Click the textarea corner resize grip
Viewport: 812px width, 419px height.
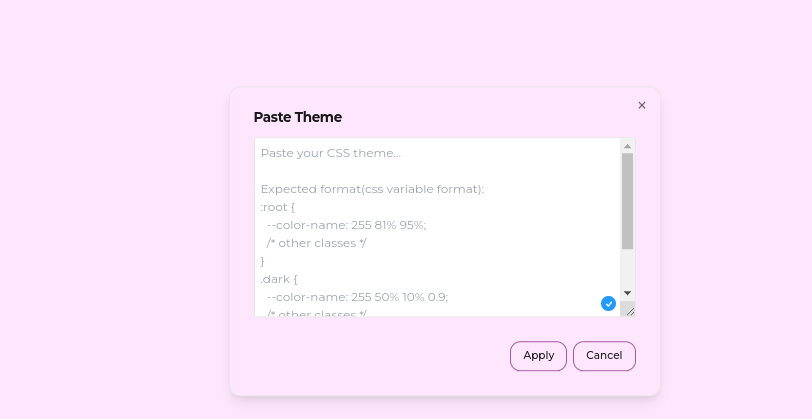[x=629, y=311]
